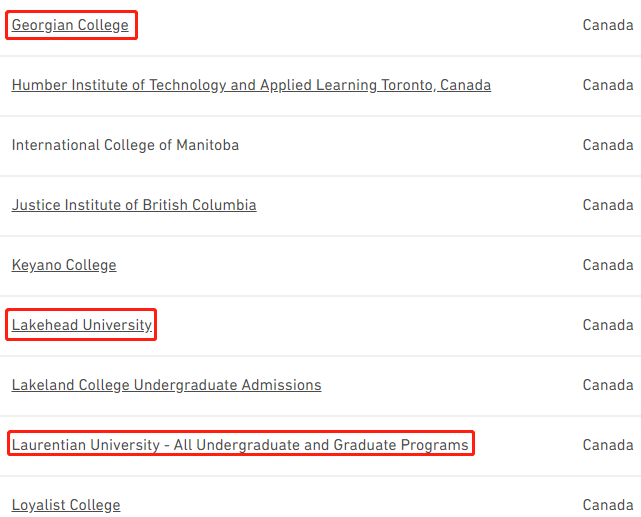Image resolution: width=641 pixels, height=517 pixels.
Task: Click Canada beside Keyano College
Action: (608, 265)
